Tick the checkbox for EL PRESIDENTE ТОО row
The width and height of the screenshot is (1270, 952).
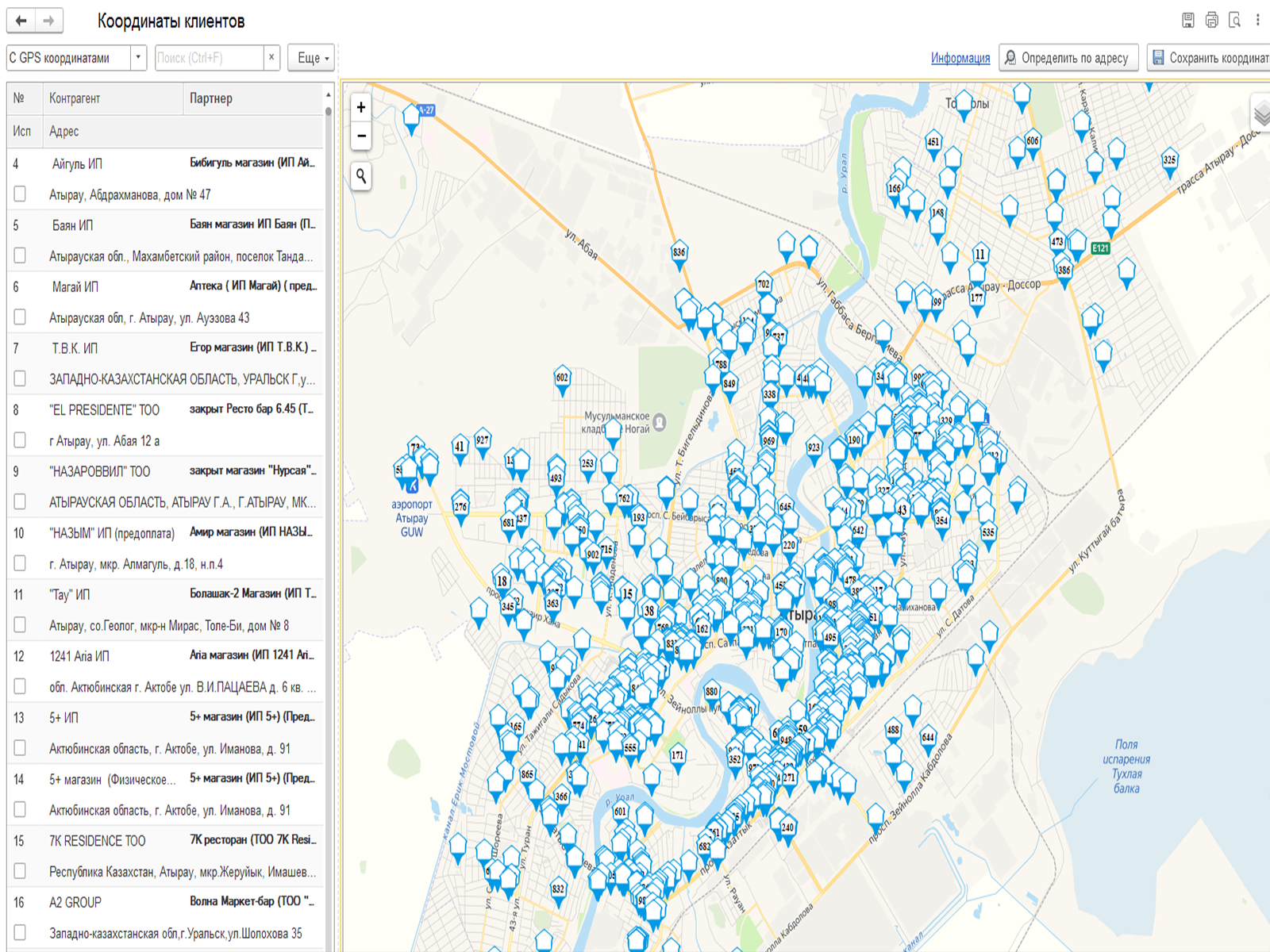coord(20,440)
